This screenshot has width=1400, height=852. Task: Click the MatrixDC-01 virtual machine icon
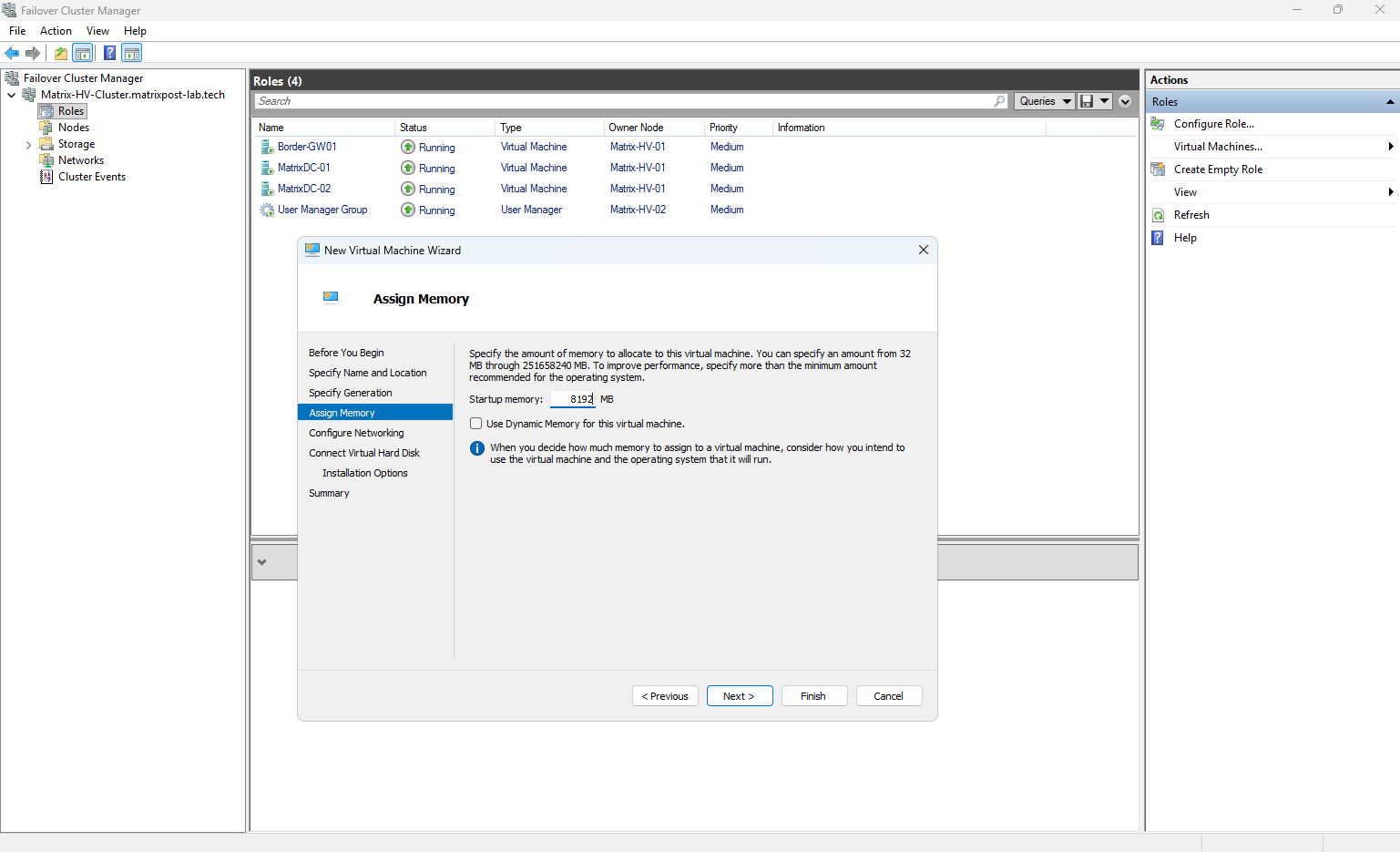(267, 168)
